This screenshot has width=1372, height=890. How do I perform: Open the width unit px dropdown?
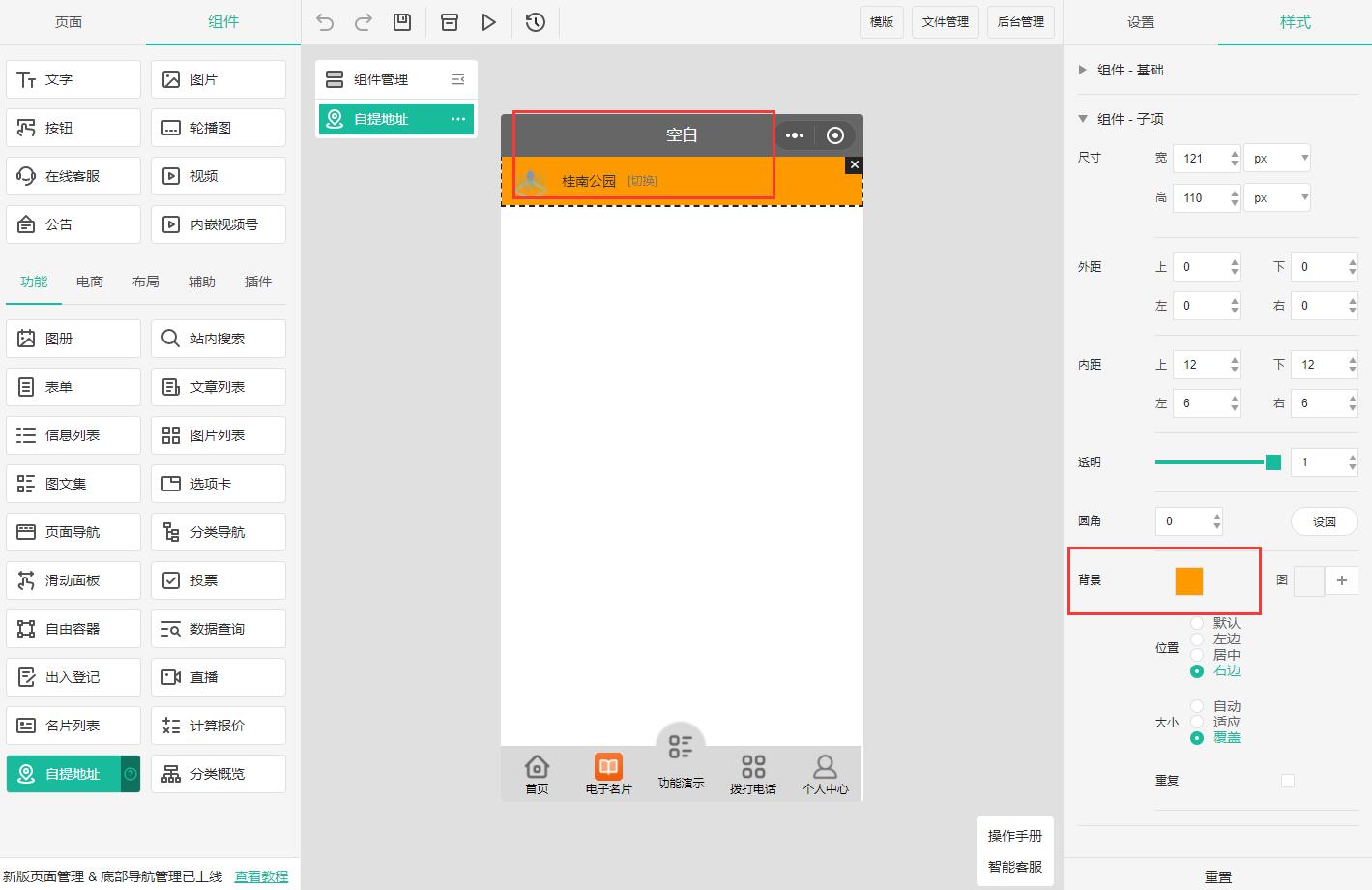[1276, 159]
